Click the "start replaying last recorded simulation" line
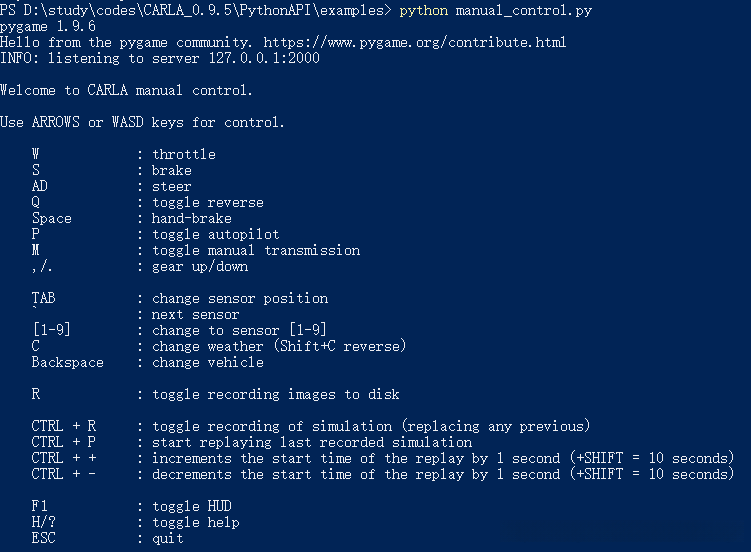751x552 pixels. tap(311, 443)
